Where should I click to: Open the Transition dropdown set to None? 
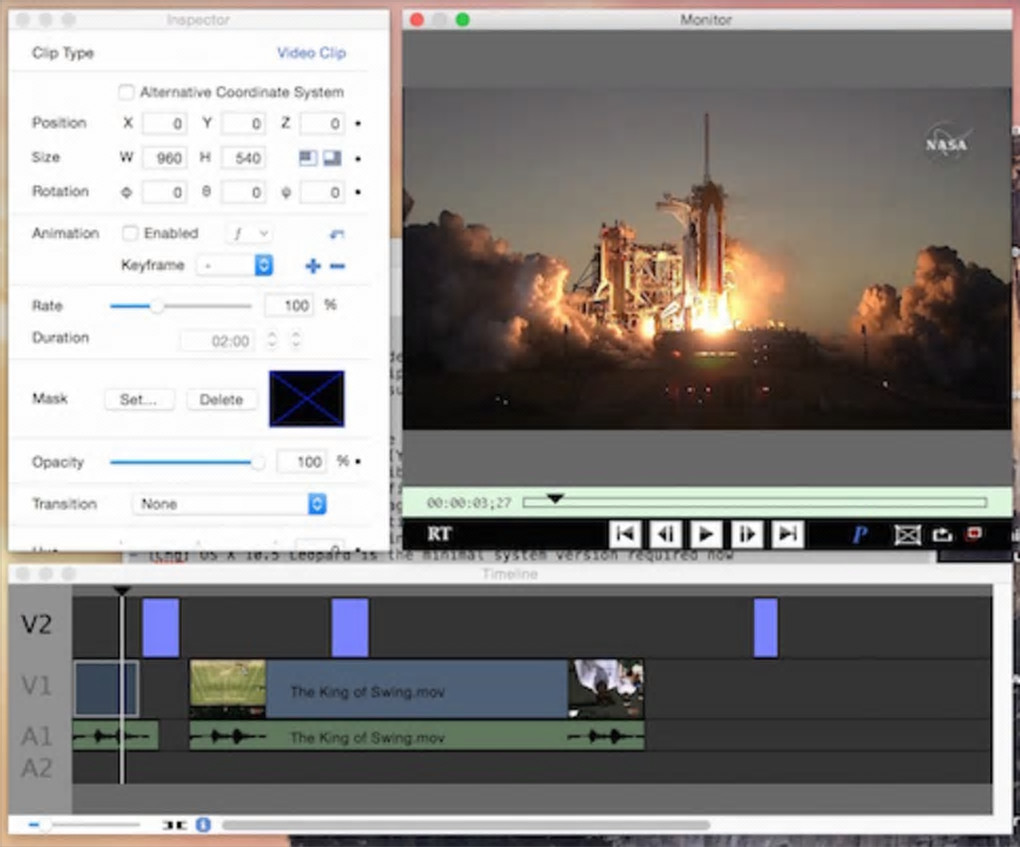[229, 504]
